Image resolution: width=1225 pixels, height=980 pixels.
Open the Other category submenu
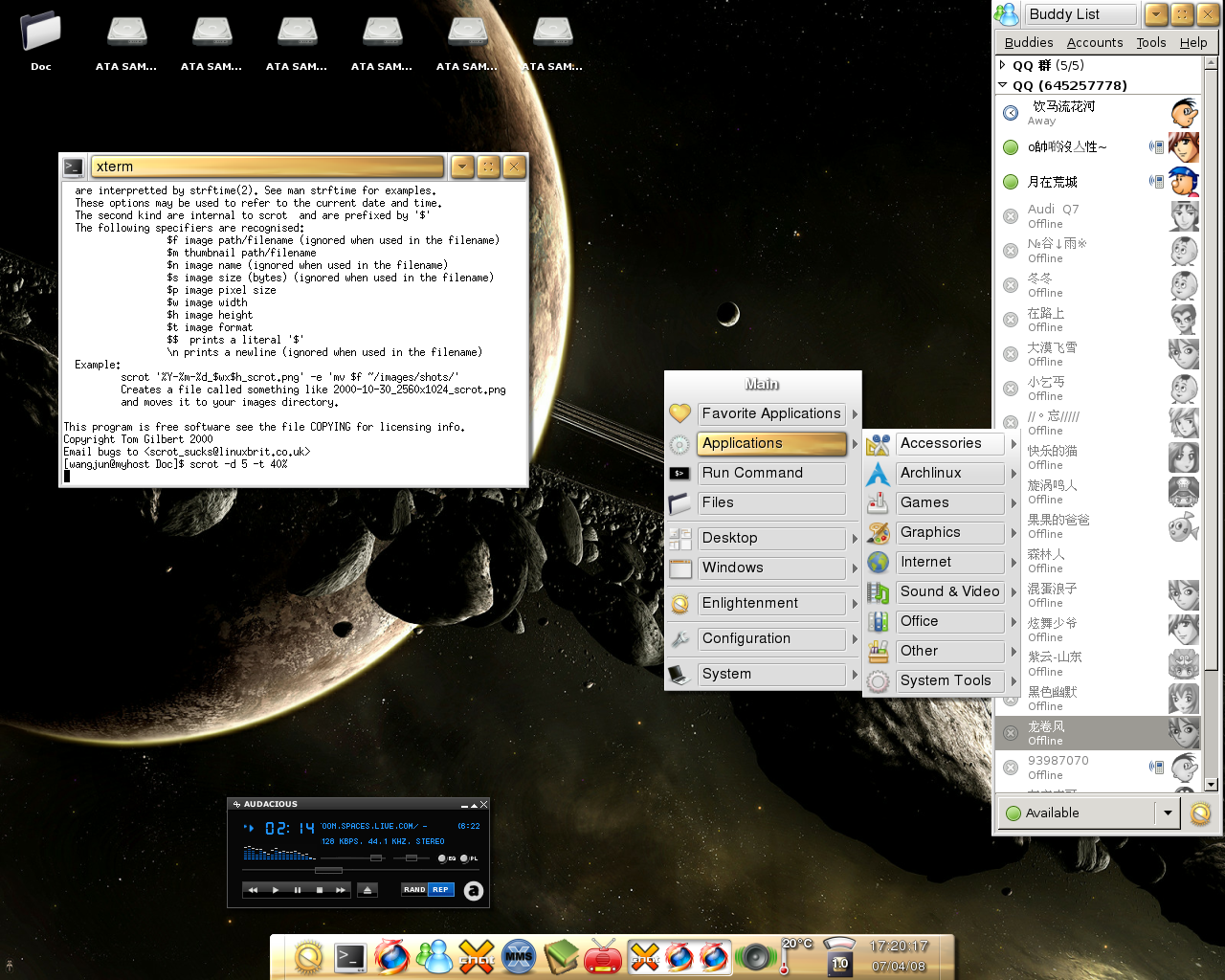[950, 652]
